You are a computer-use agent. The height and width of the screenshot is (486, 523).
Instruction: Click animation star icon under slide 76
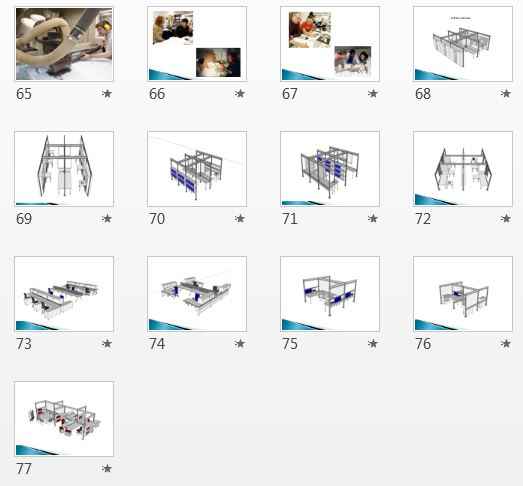click(x=505, y=344)
